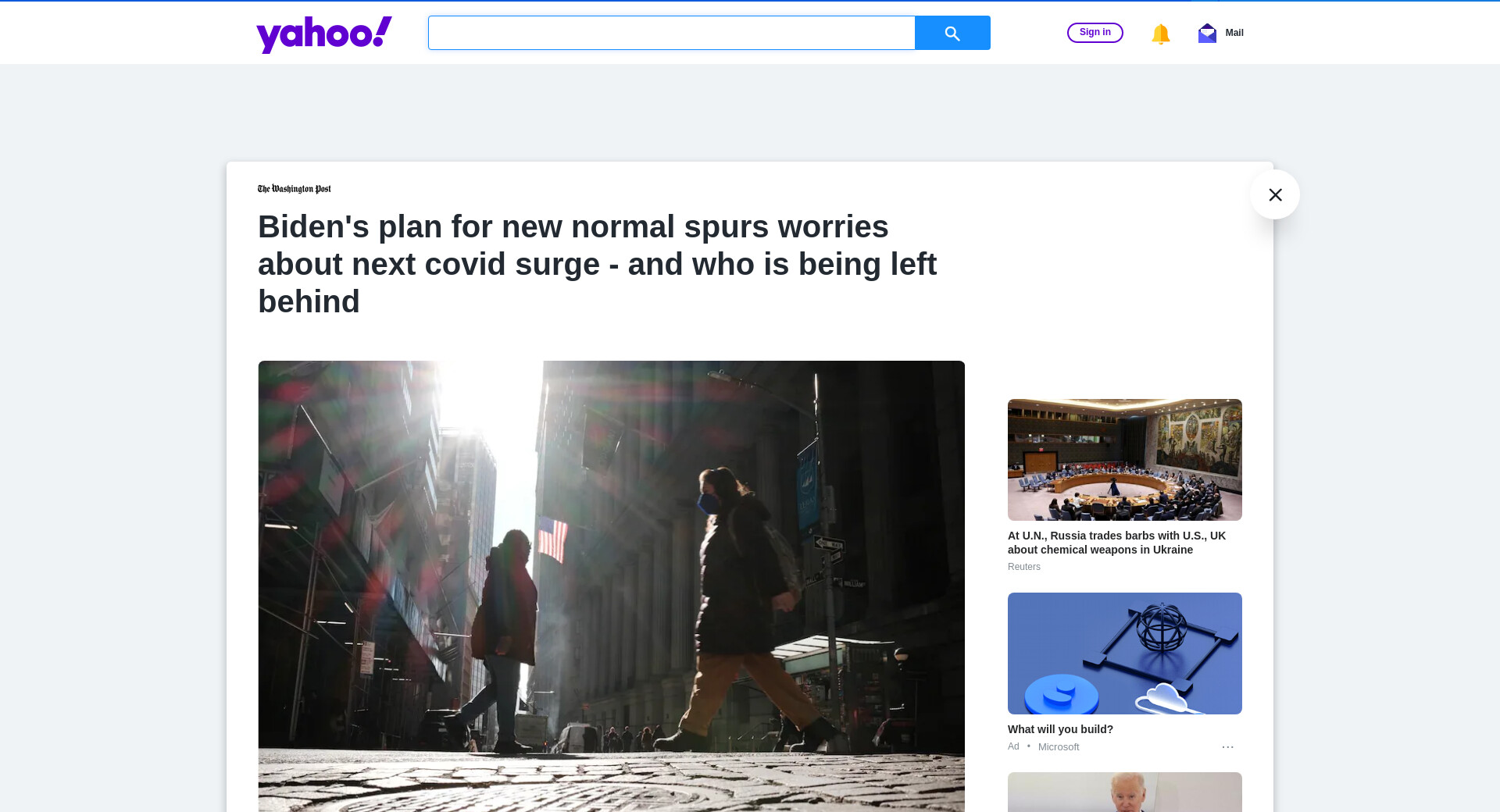
Task: Click the article's main street photo
Action: coord(612,586)
